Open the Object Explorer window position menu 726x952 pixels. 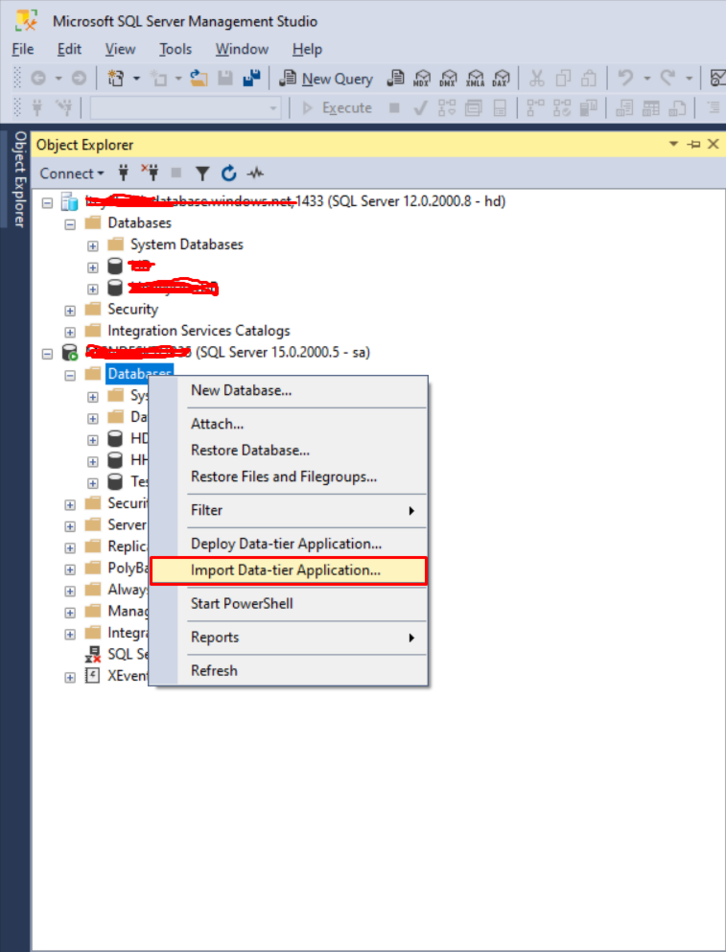pos(673,144)
